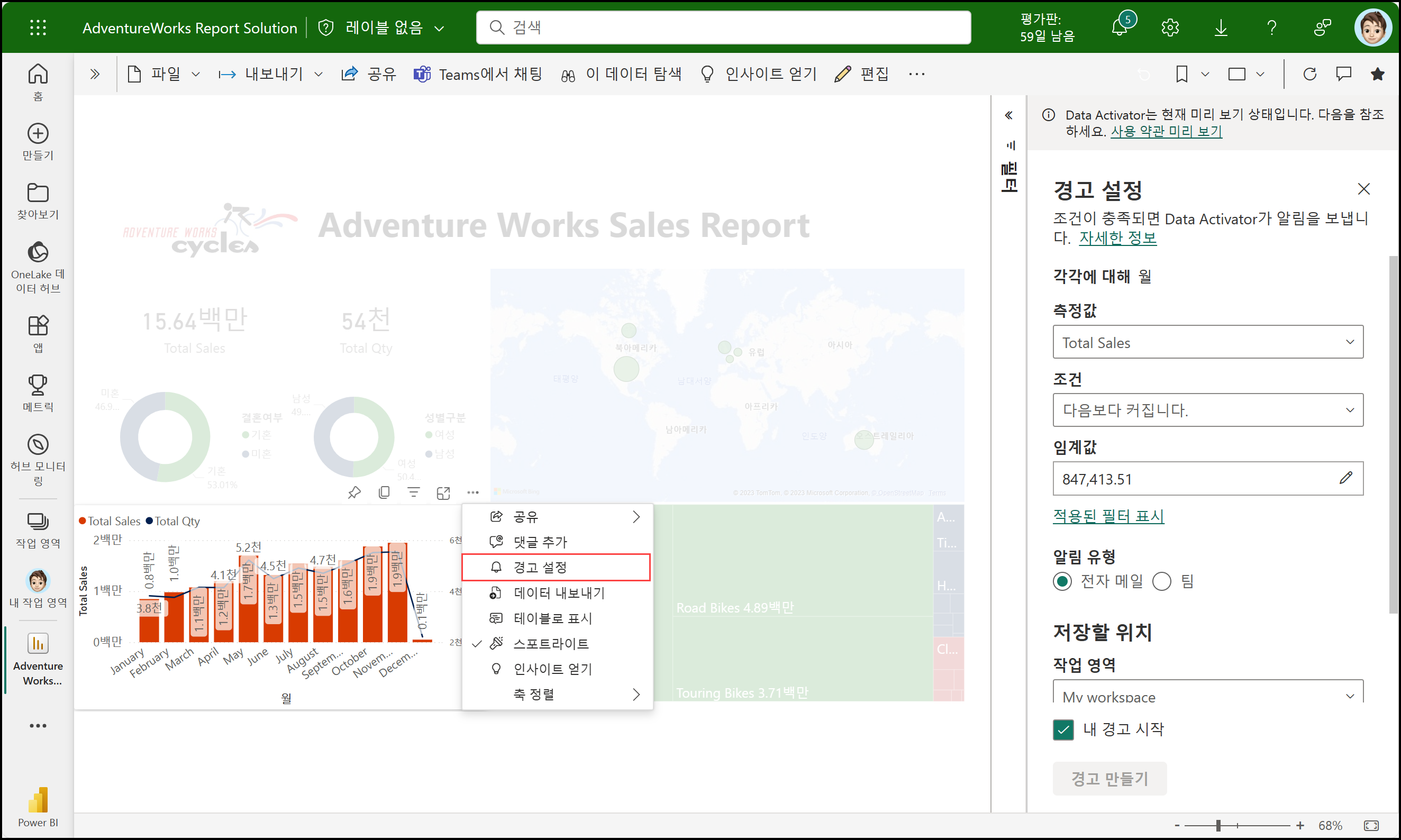Expand the 조건 condition dropdown
This screenshot has height=840, width=1401.
pos(1207,410)
